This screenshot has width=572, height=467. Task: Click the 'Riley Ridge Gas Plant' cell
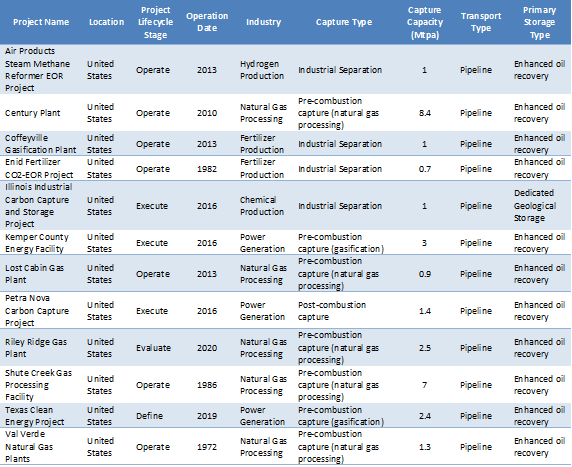coord(36,348)
